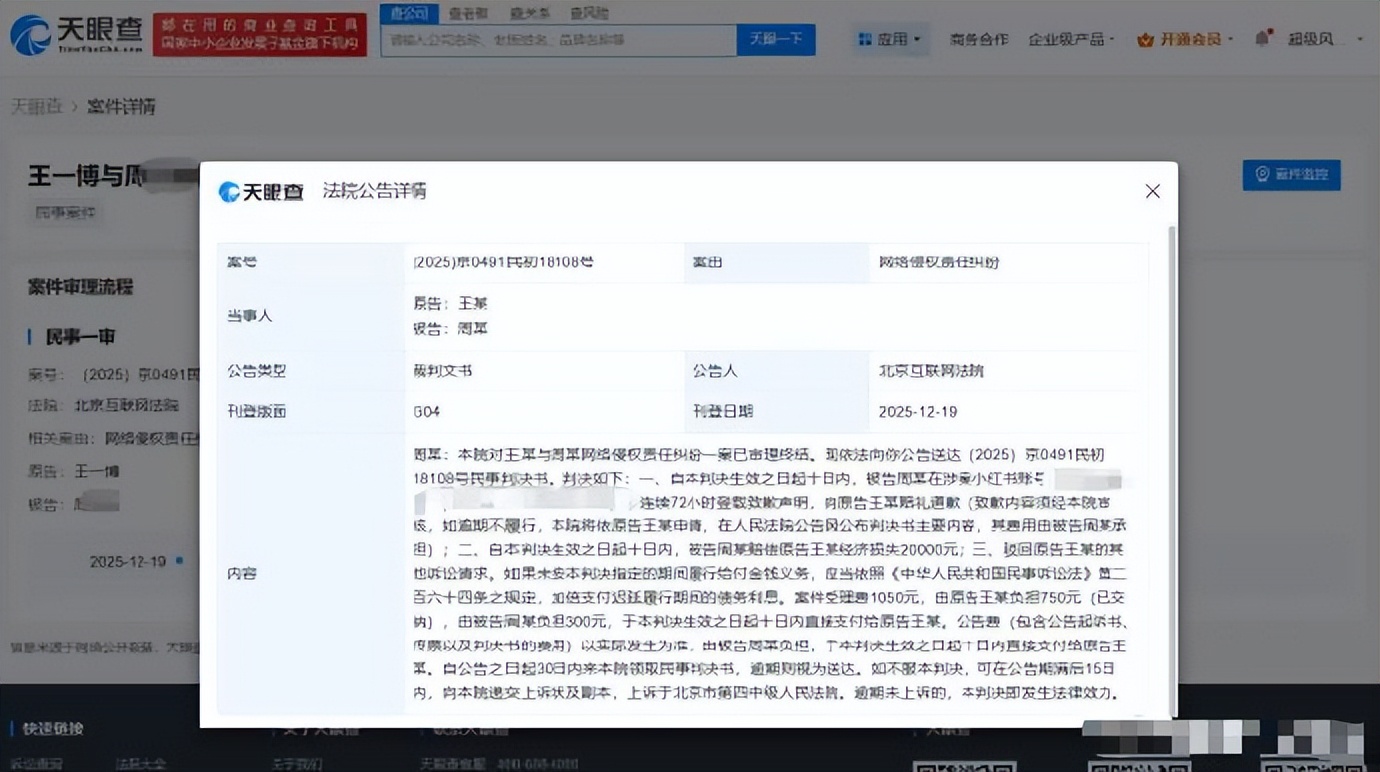Switch to the 查风险 search tab
1380x772 pixels.
point(588,13)
